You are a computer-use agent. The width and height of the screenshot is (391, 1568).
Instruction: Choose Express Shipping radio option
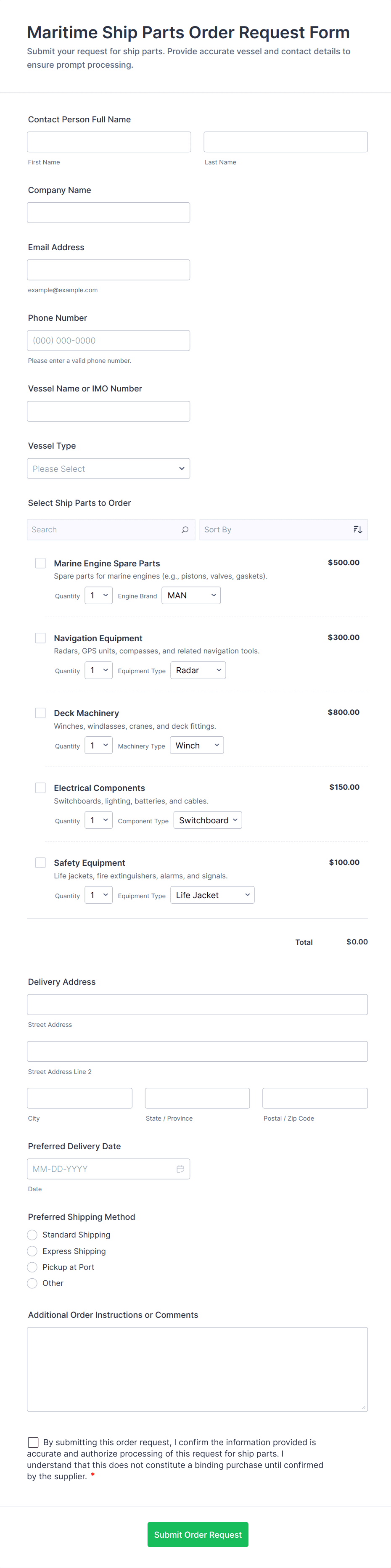32,1251
